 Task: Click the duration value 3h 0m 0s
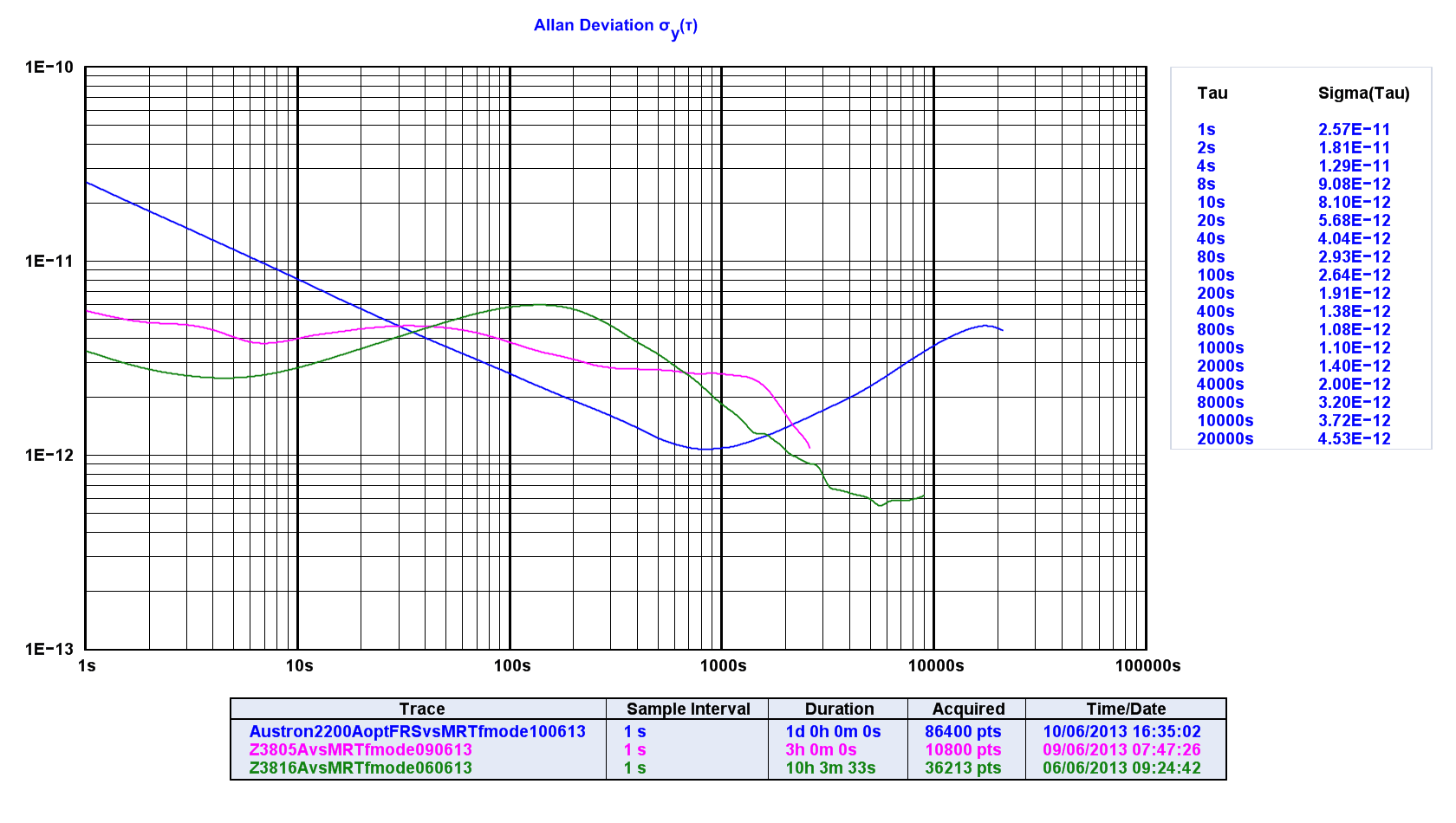click(821, 749)
